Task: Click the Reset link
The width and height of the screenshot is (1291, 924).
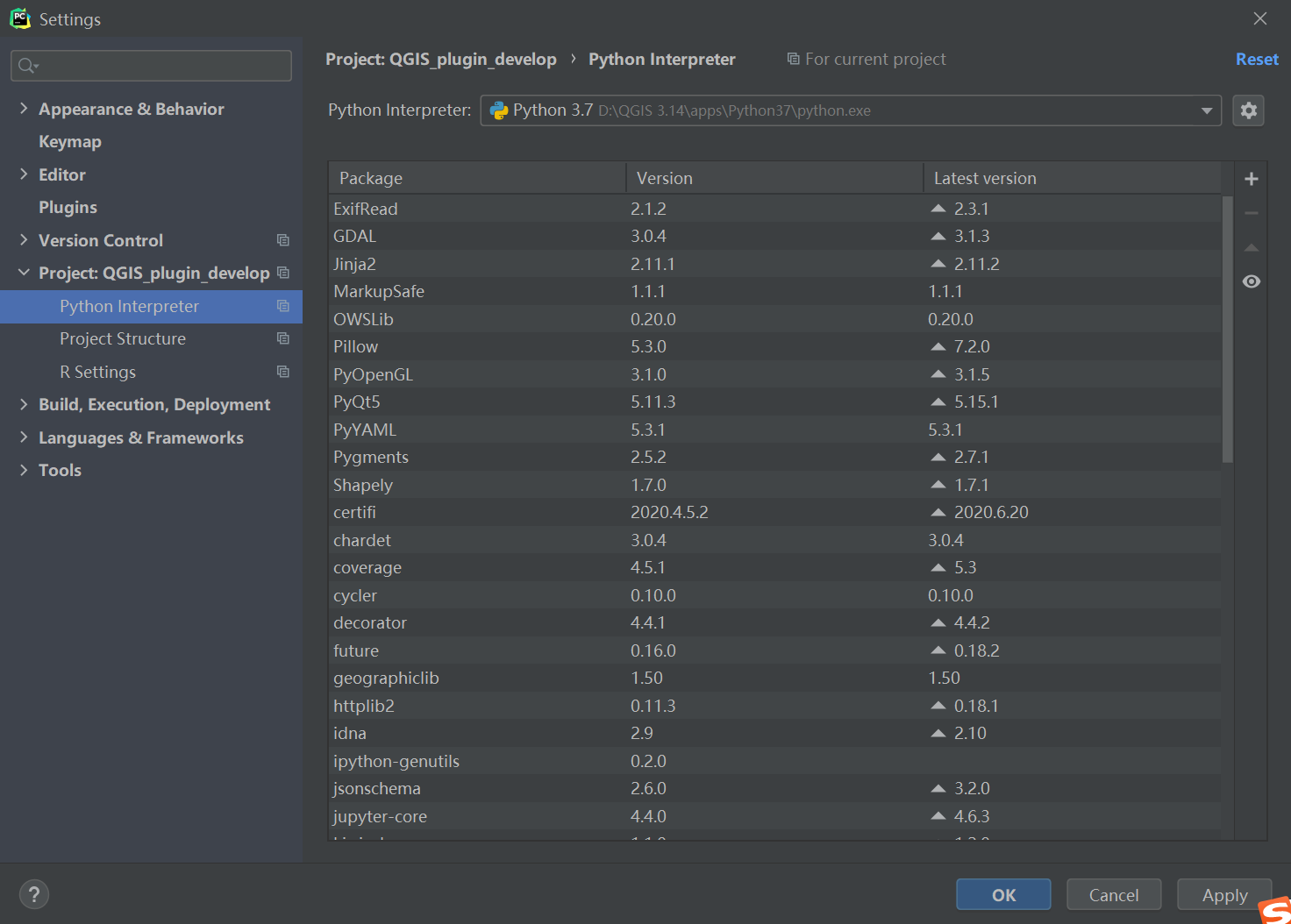Action: point(1257,59)
